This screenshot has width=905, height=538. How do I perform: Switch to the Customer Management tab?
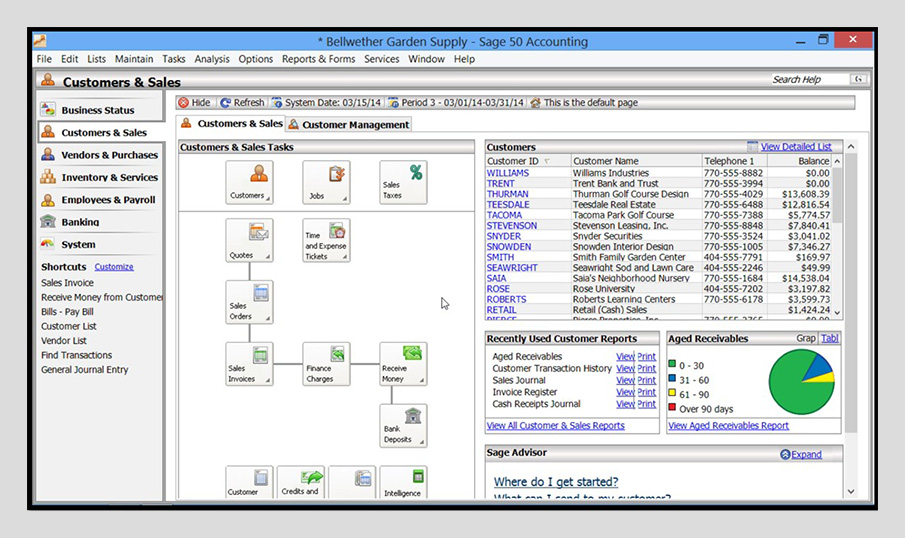(x=349, y=125)
